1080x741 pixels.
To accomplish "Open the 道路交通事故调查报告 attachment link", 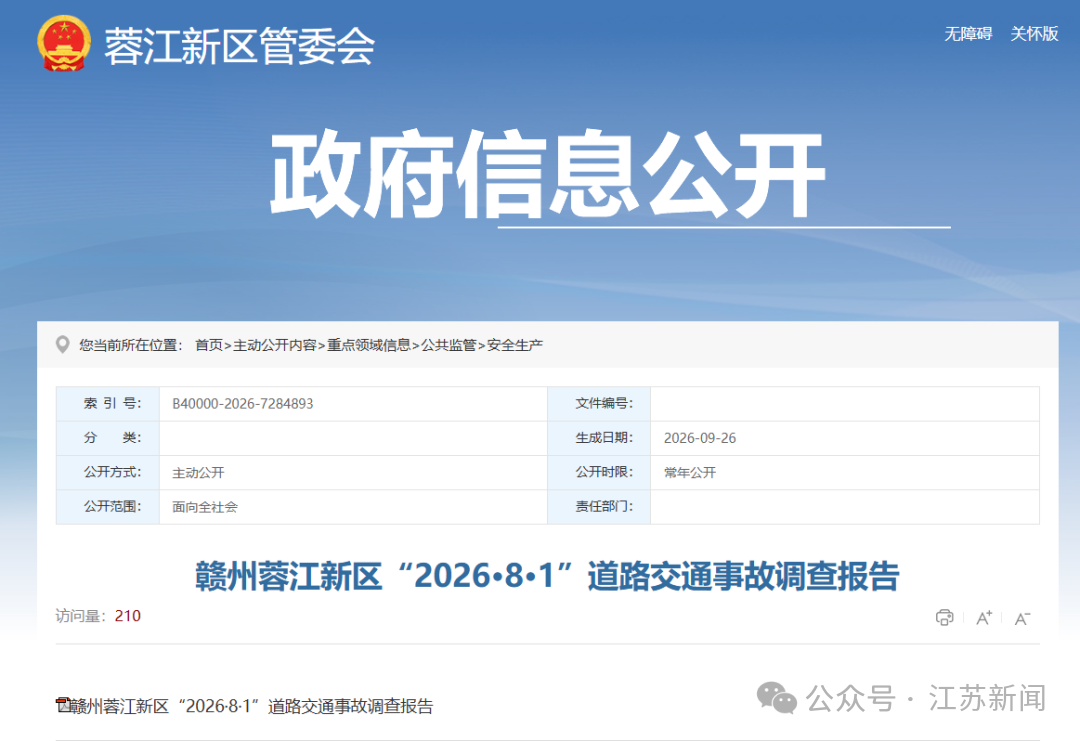I will [x=251, y=706].
